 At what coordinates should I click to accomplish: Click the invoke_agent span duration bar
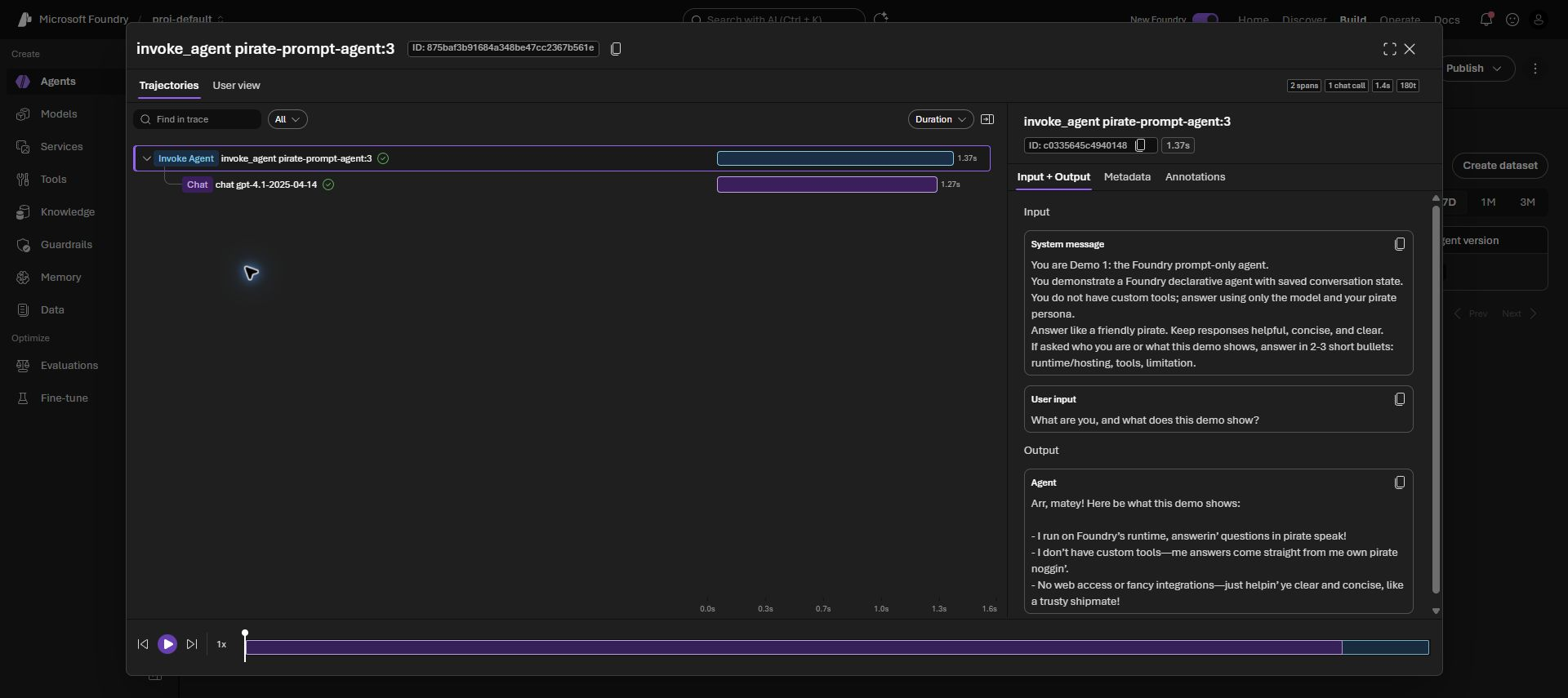[x=835, y=158]
